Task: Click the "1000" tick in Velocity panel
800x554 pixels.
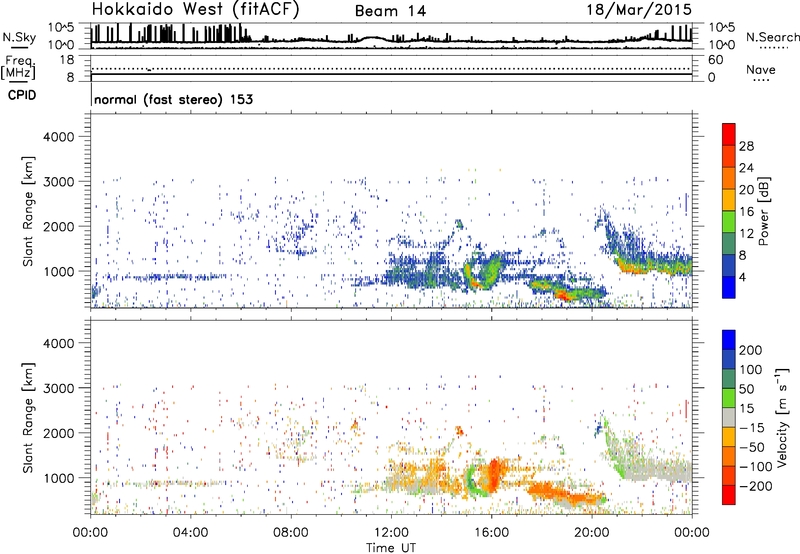Action: click(59, 478)
